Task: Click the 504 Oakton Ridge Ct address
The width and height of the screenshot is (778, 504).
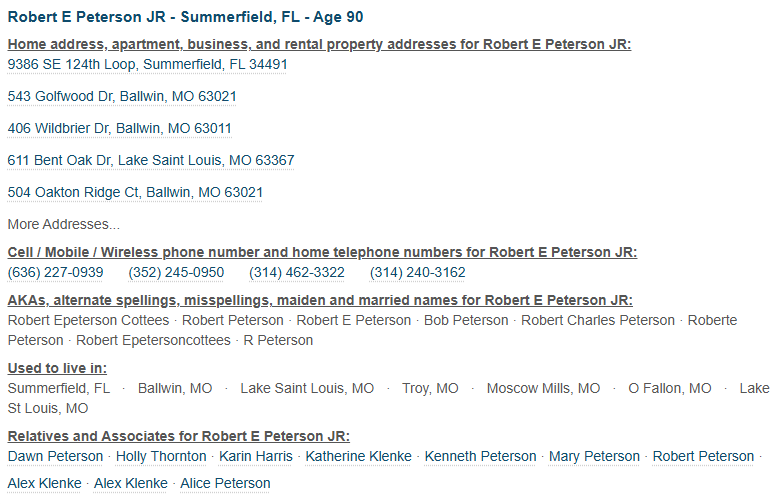Action: point(135,192)
